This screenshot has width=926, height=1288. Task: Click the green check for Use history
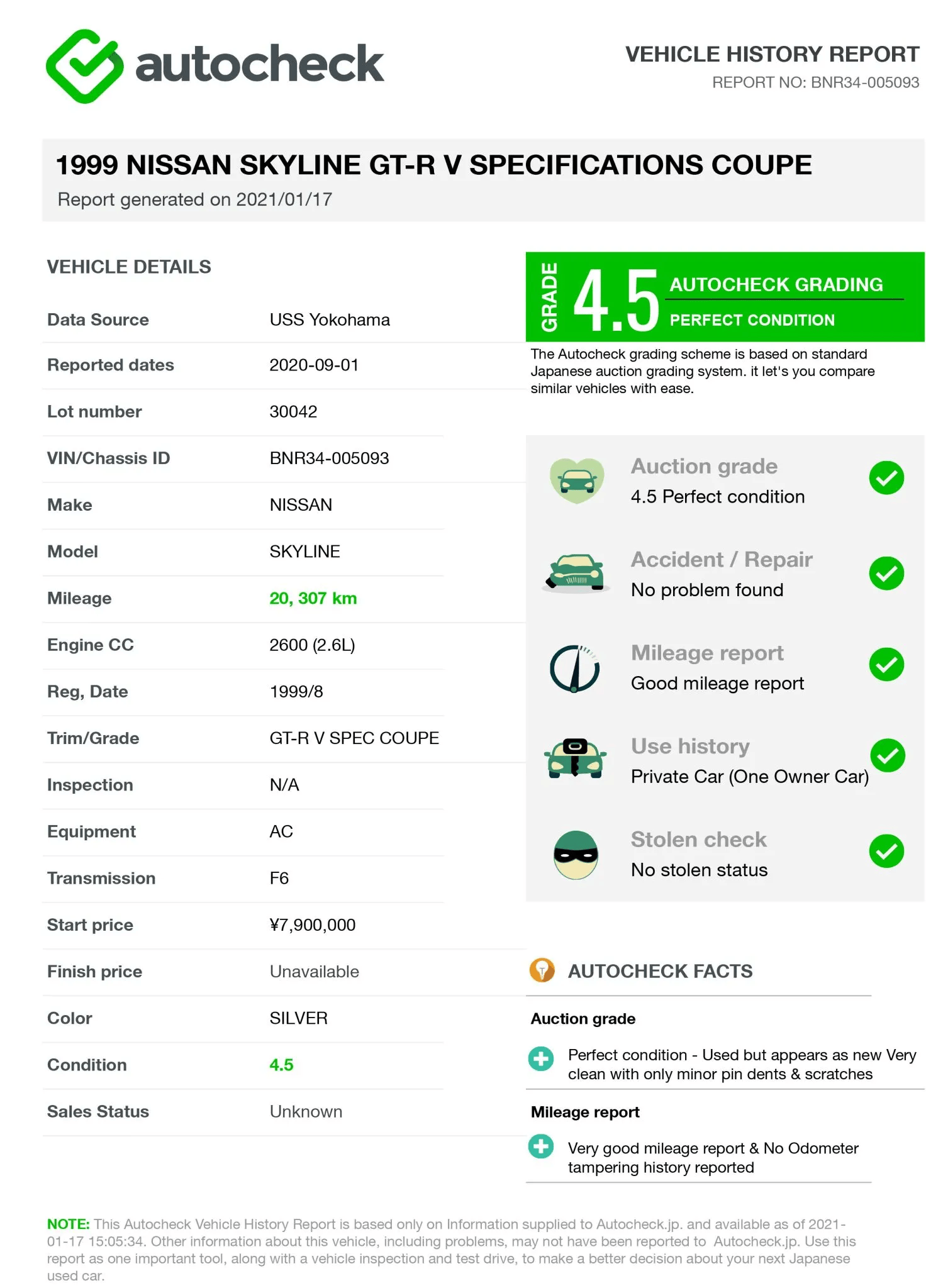888,755
